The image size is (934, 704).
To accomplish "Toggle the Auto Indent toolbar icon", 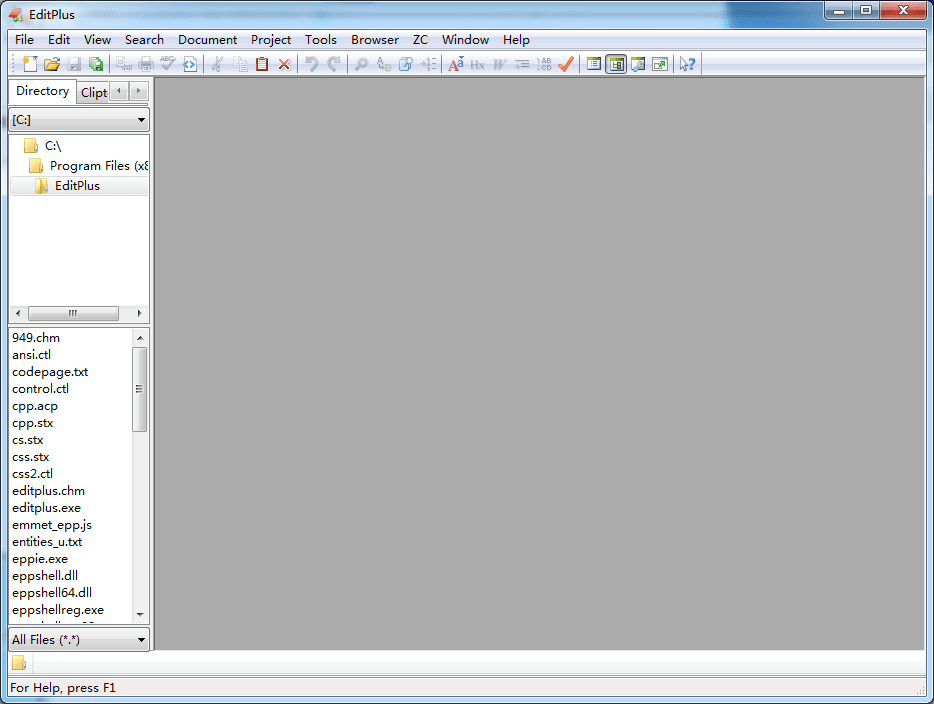I will pos(522,64).
